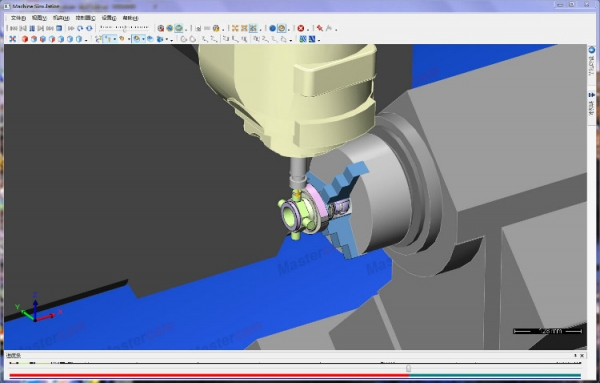Select the blue globe display mode icon

[x=170, y=28]
